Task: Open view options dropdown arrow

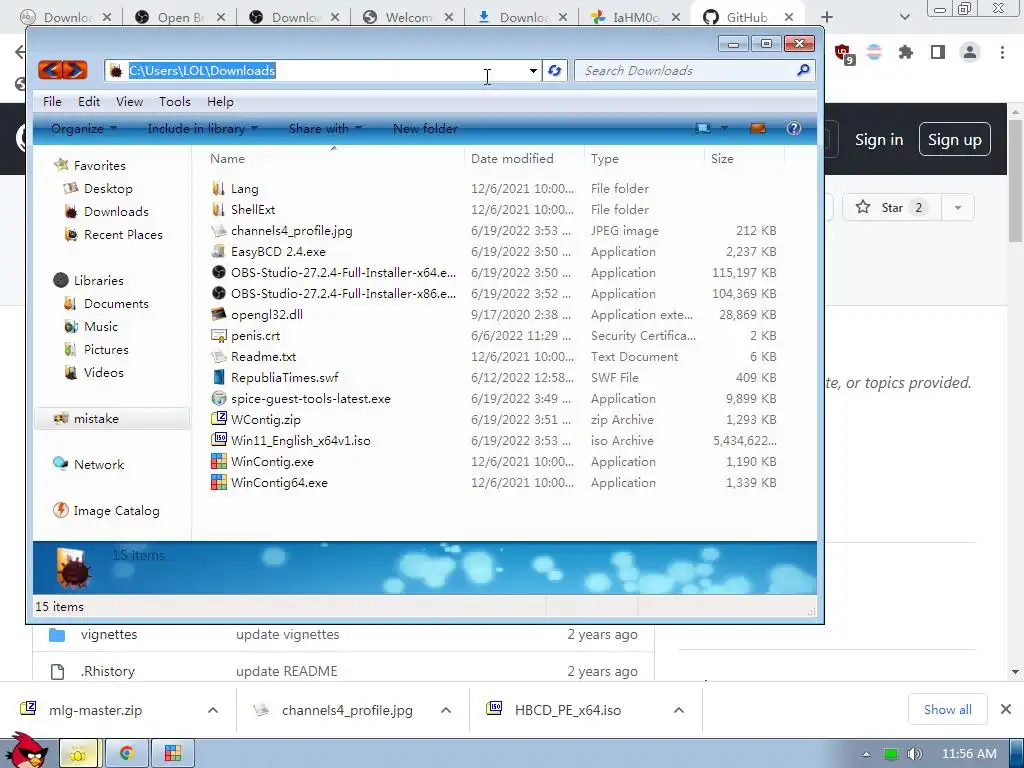Action: coord(724,128)
